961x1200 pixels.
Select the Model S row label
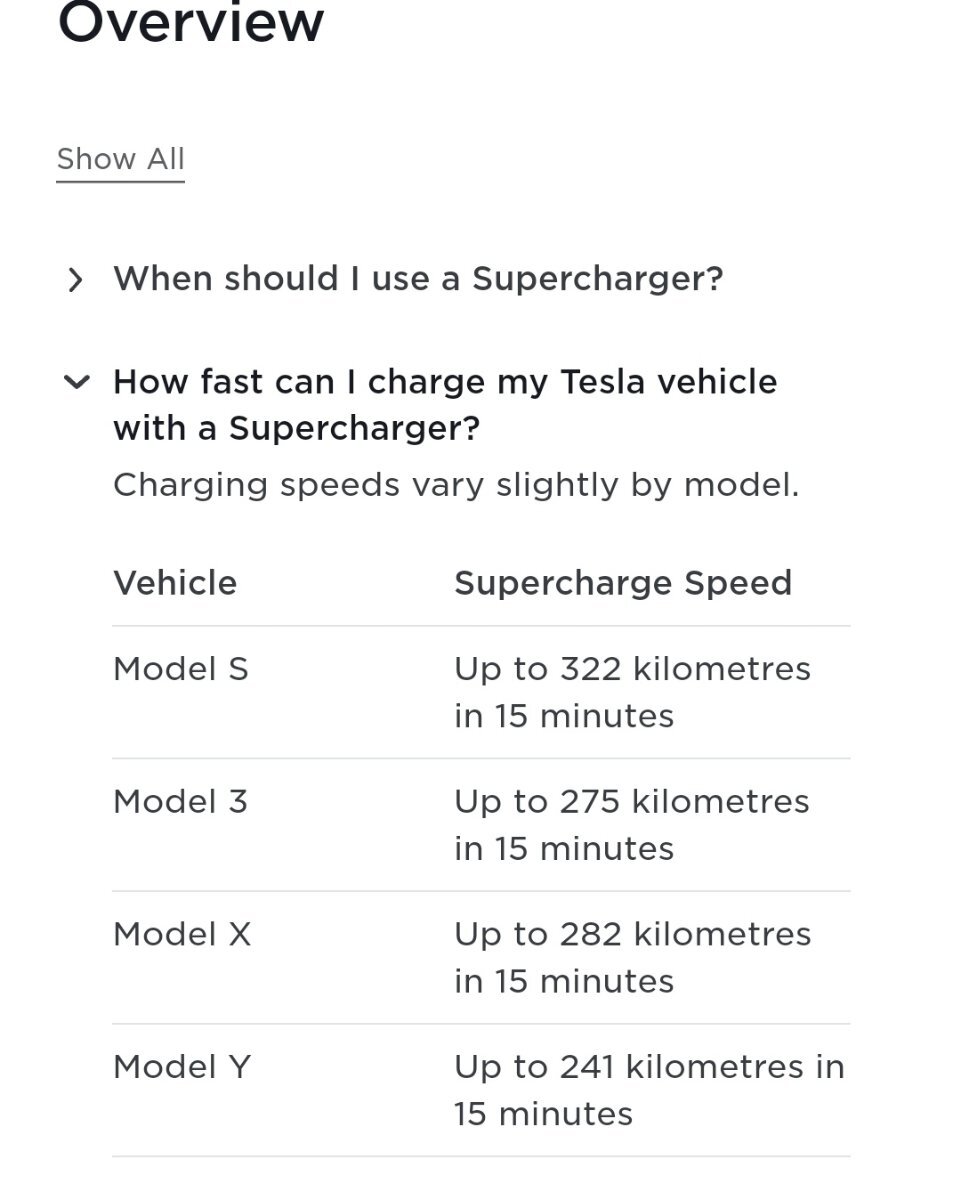tap(181, 668)
